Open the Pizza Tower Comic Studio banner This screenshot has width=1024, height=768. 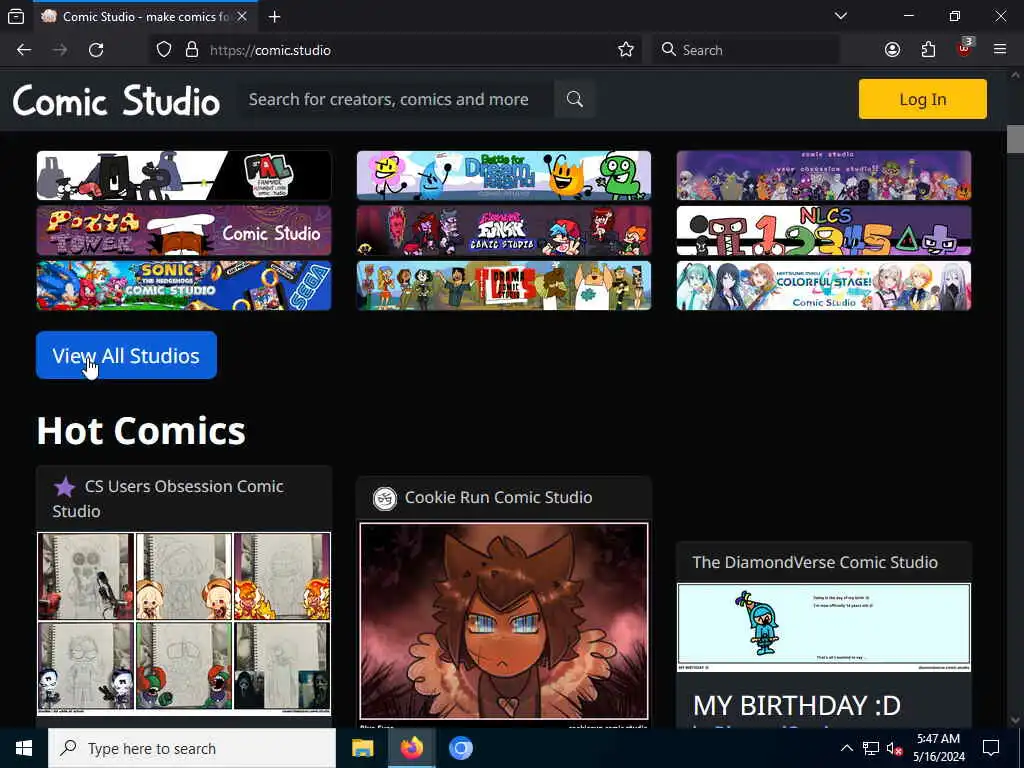point(184,231)
